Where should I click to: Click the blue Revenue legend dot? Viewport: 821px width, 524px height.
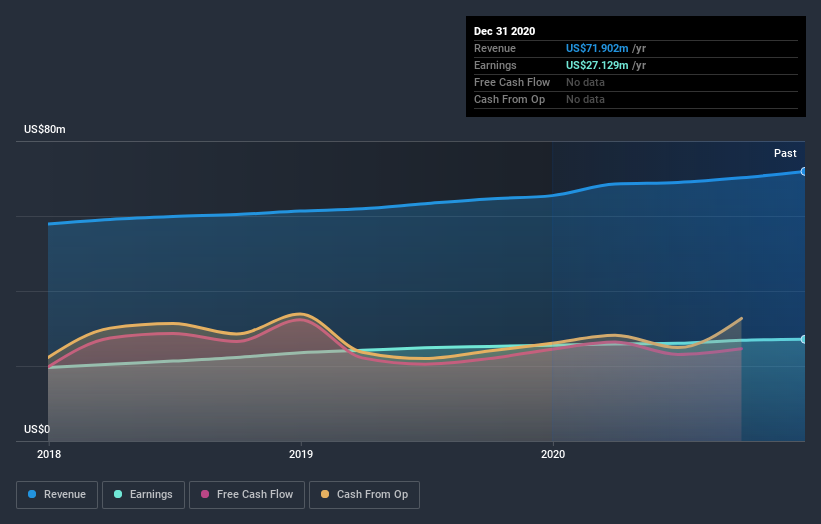point(32,494)
